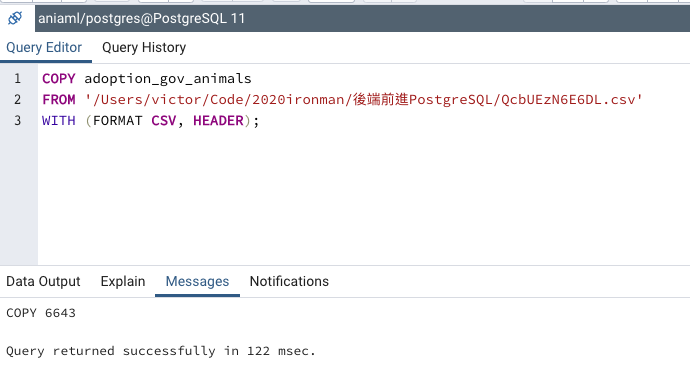The image size is (690, 383).
Task: Switch to the Notifications tab
Action: [289, 281]
